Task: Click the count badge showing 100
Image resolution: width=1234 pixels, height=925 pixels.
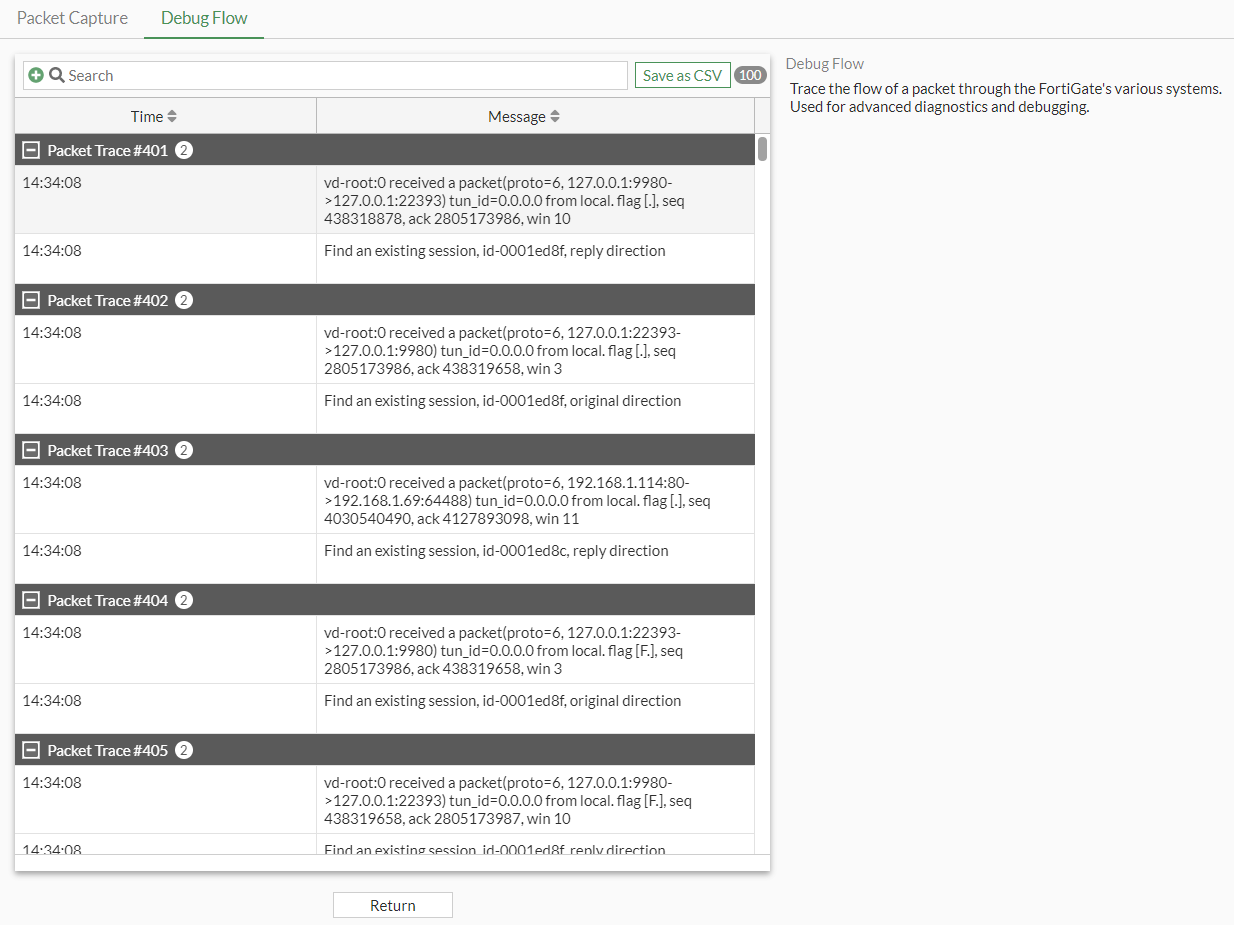Action: tap(749, 74)
